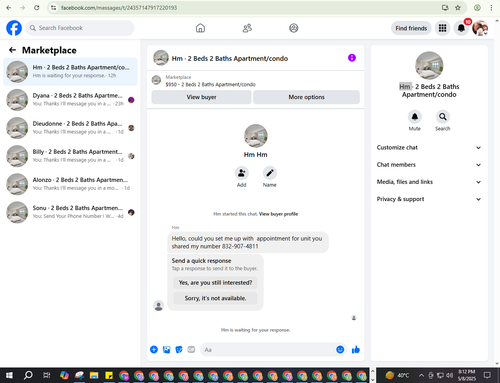Open Dieudonne conversation
Viewport: 500px width, 383px height.
point(70,128)
